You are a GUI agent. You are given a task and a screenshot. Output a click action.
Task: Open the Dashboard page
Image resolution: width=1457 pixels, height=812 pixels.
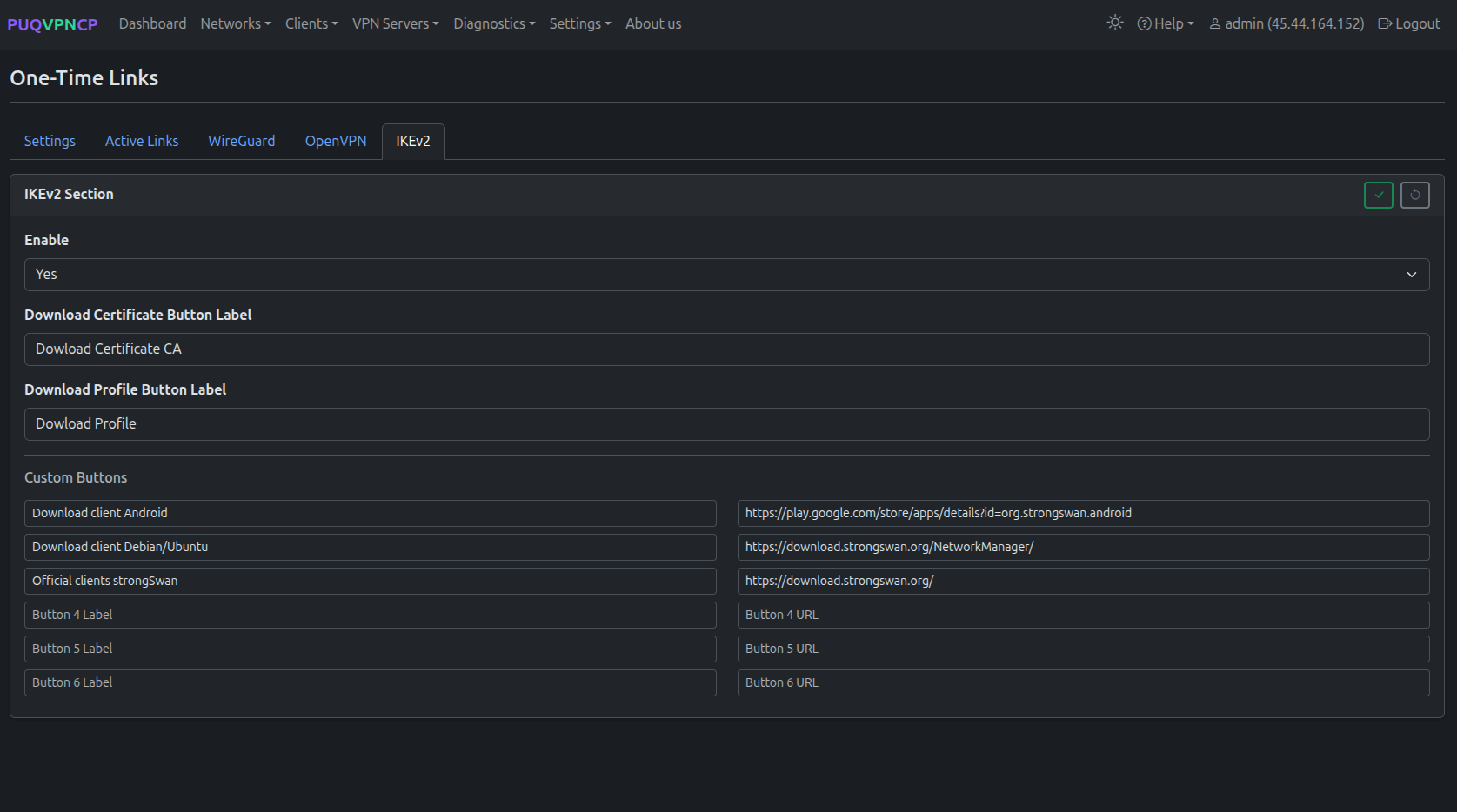pyautogui.click(x=152, y=23)
